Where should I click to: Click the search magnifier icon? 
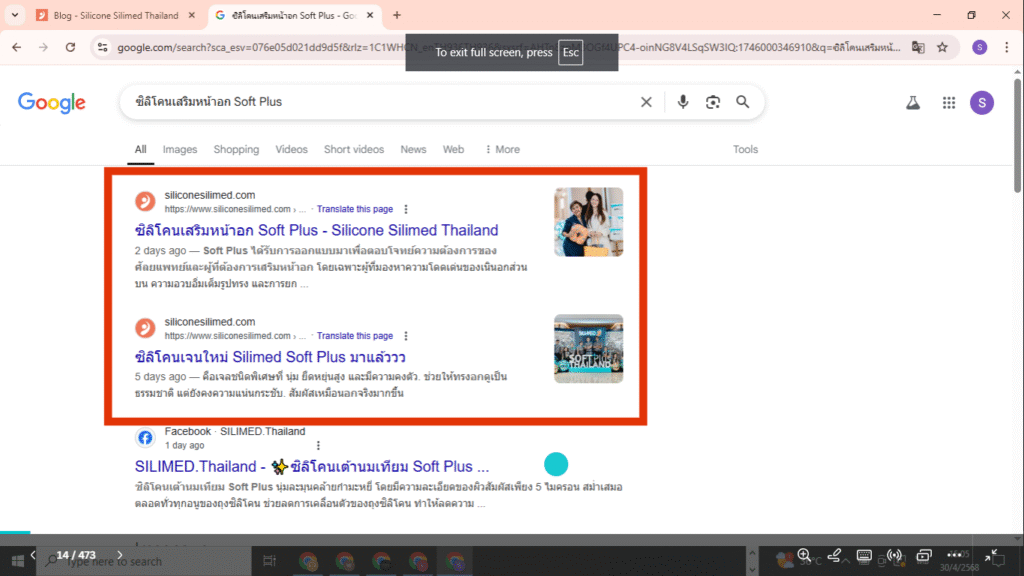tap(742, 101)
